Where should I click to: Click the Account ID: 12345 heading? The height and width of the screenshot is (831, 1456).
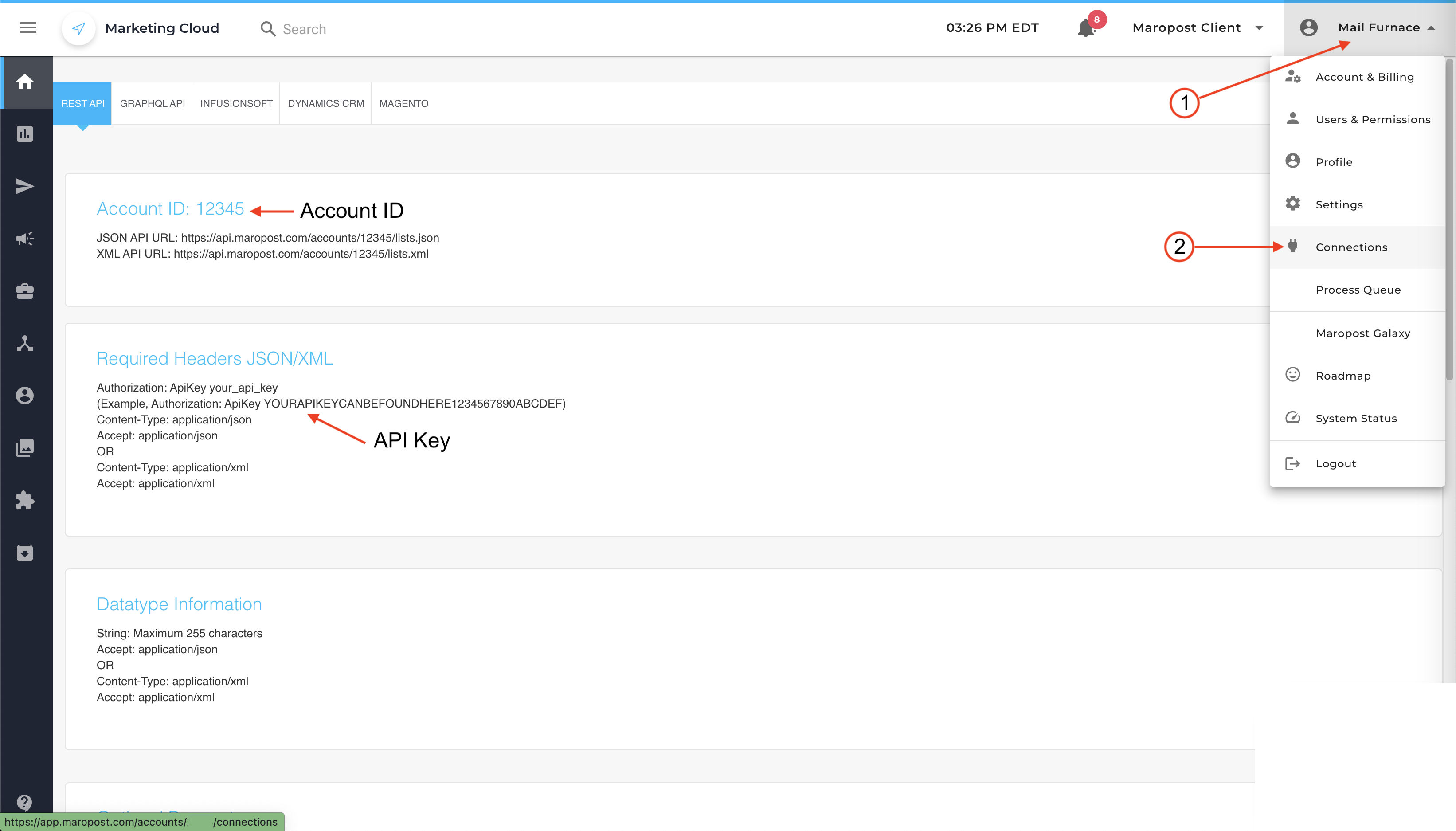pos(170,209)
